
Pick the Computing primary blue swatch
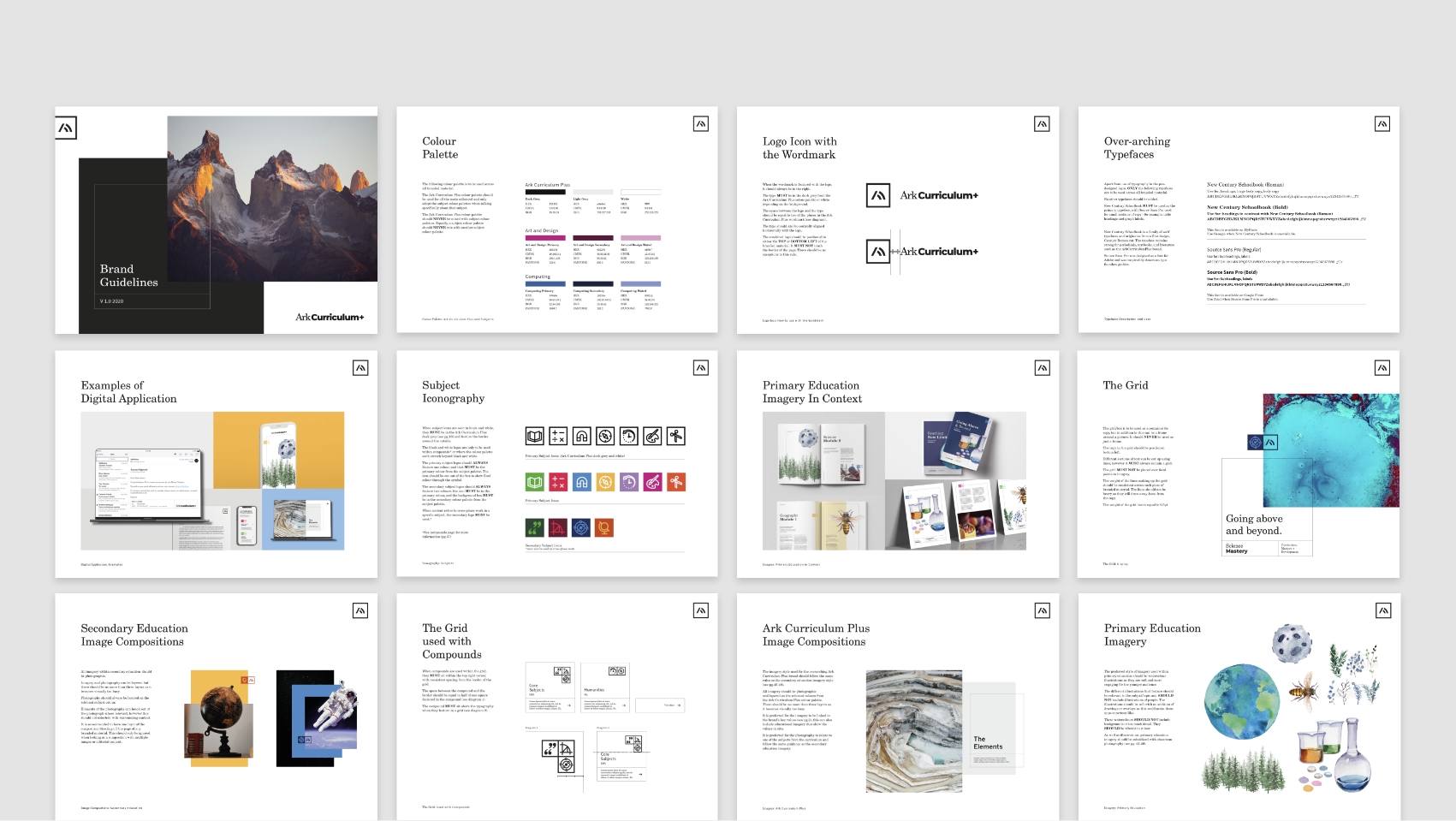pyautogui.click(x=544, y=284)
